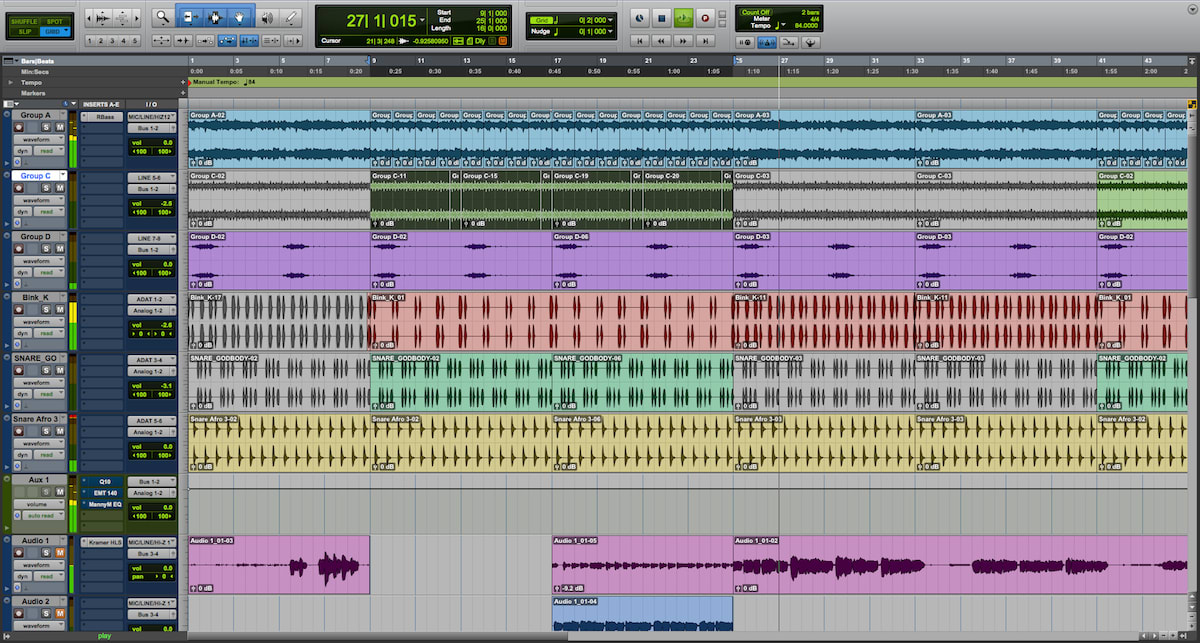Click the RBass insert on Group A
This screenshot has height=643, width=1200.
103,117
